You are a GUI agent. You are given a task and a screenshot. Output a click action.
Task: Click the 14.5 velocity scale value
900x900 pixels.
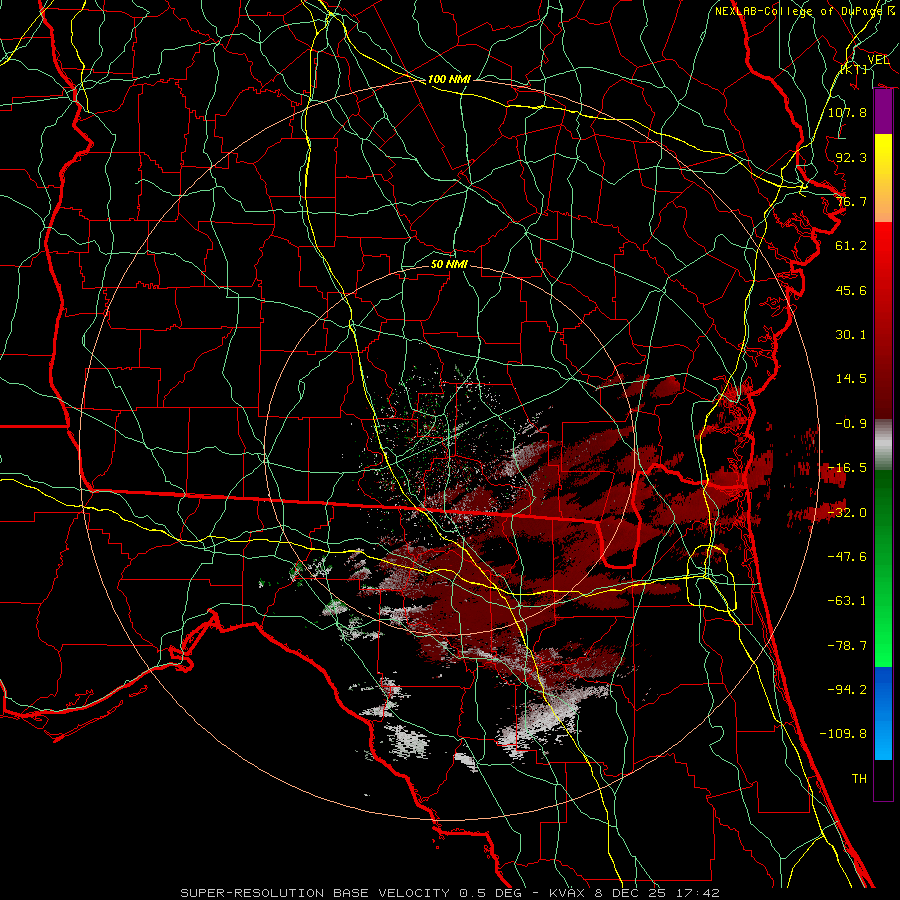(x=851, y=379)
